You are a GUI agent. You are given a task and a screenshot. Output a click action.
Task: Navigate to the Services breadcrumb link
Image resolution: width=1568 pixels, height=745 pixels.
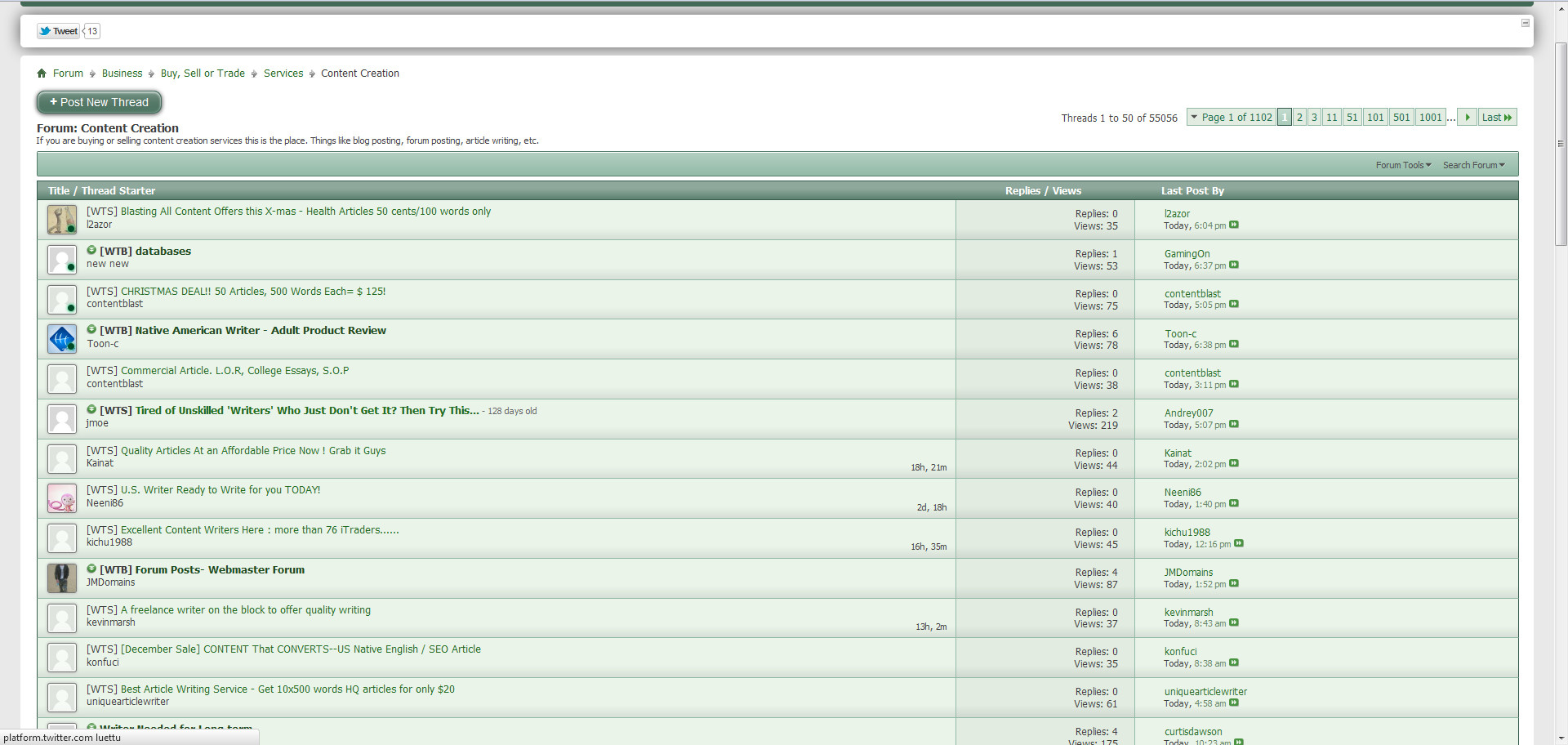[x=283, y=74]
